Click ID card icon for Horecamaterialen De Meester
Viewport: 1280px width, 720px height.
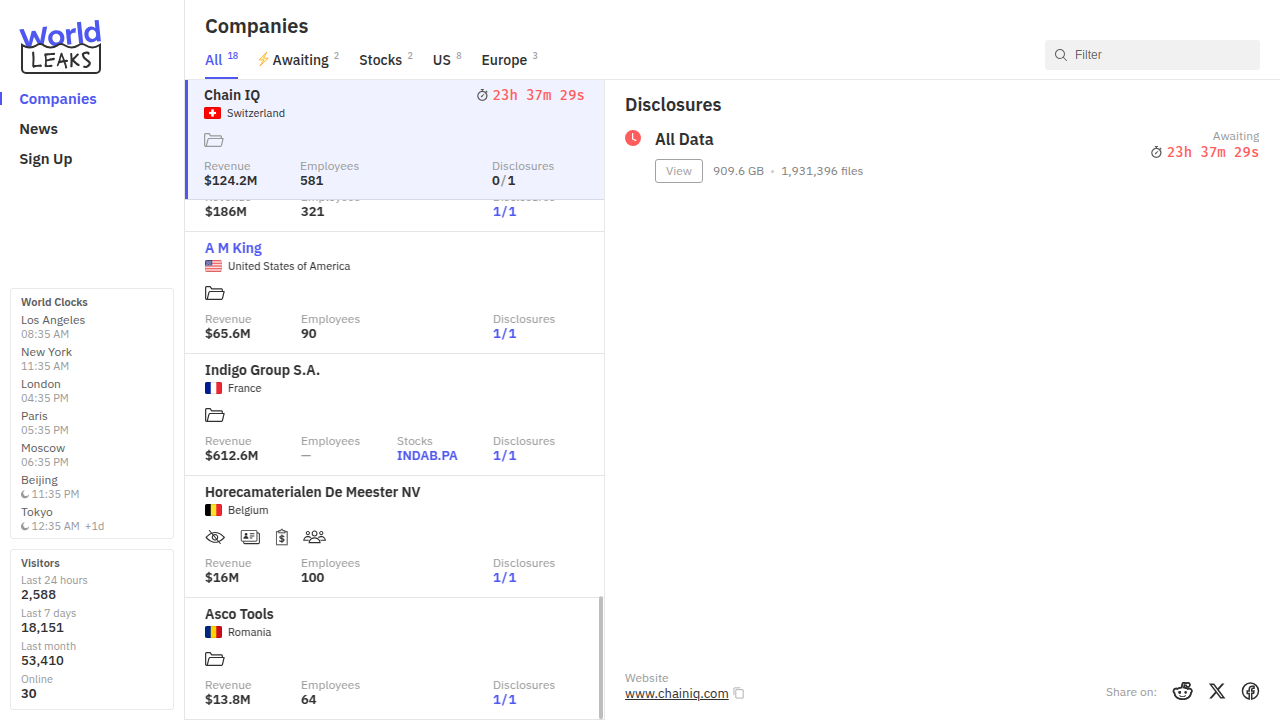point(250,537)
